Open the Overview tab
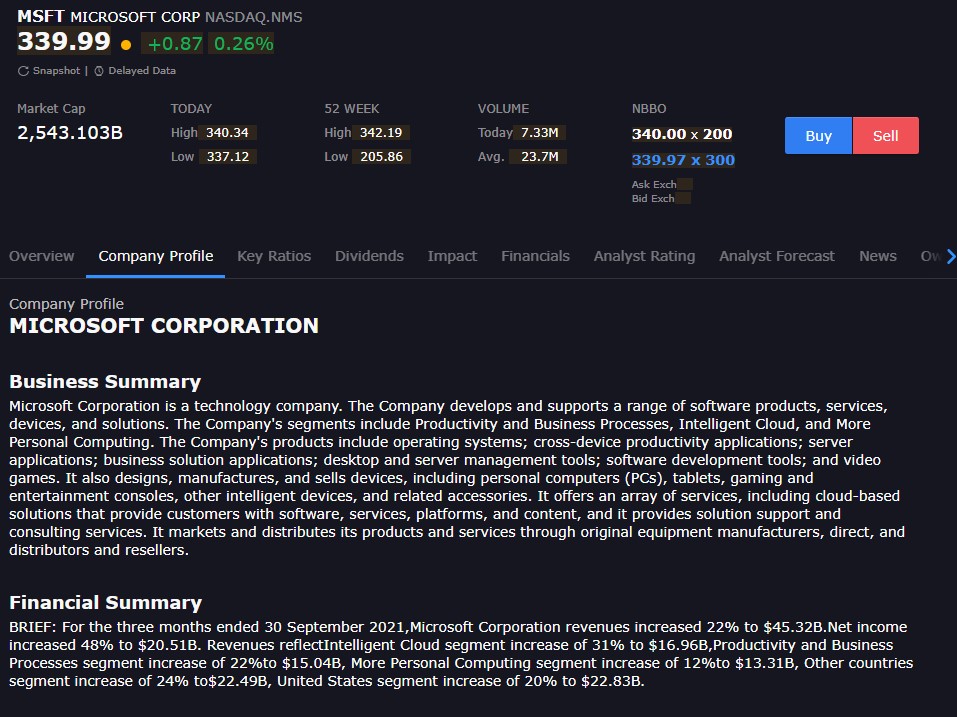This screenshot has width=957, height=717. [x=42, y=256]
